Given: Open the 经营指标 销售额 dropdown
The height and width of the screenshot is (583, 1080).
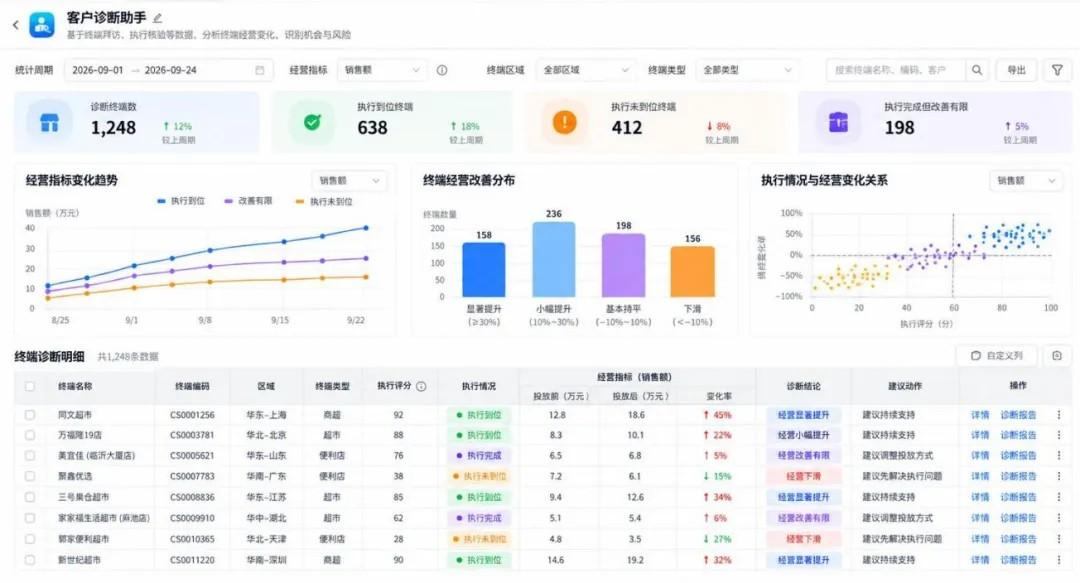Looking at the screenshot, I should [382, 70].
